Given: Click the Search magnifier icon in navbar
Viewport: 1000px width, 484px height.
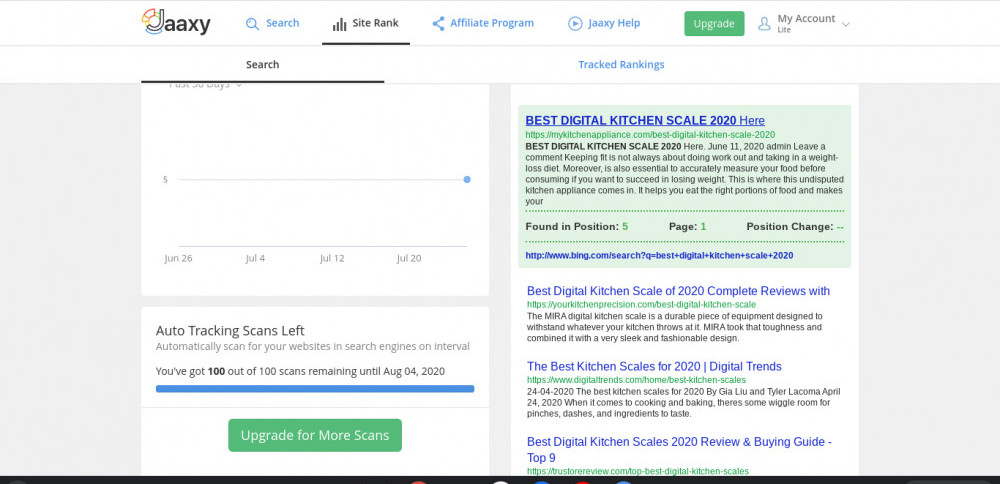Looking at the screenshot, I should [253, 24].
